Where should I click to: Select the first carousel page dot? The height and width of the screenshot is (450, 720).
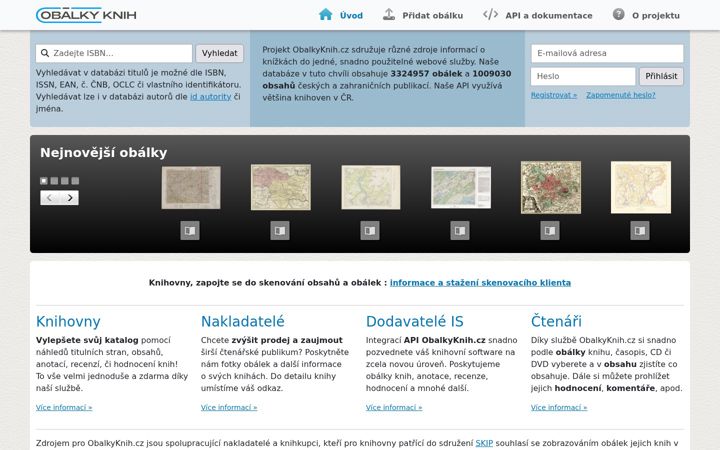tap(44, 181)
